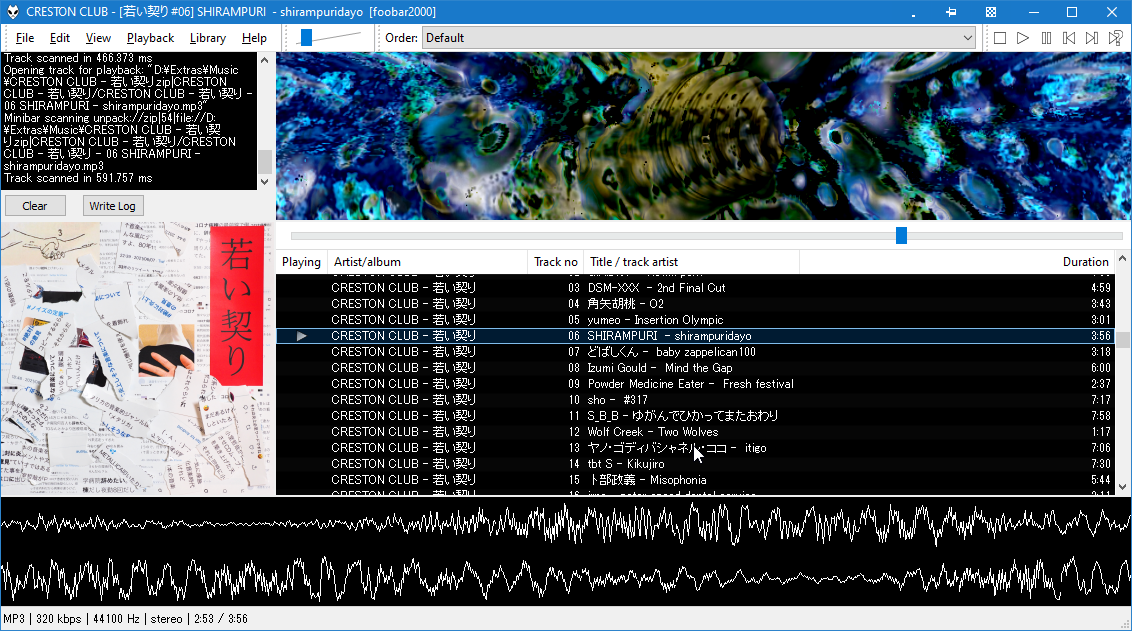Click the seekbar handle below the visualization

(901, 235)
